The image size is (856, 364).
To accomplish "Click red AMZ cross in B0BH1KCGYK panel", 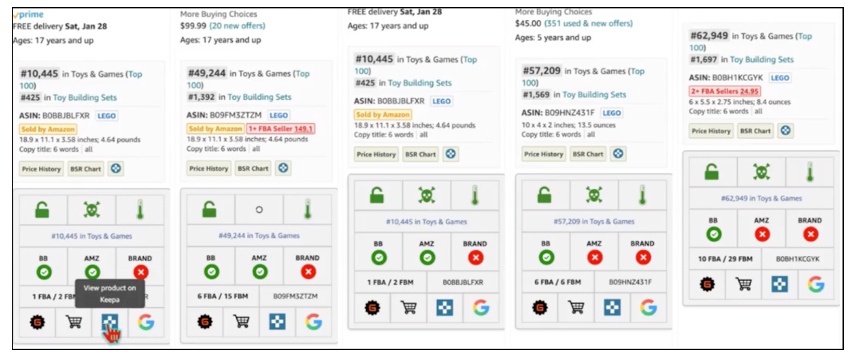I will point(763,234).
